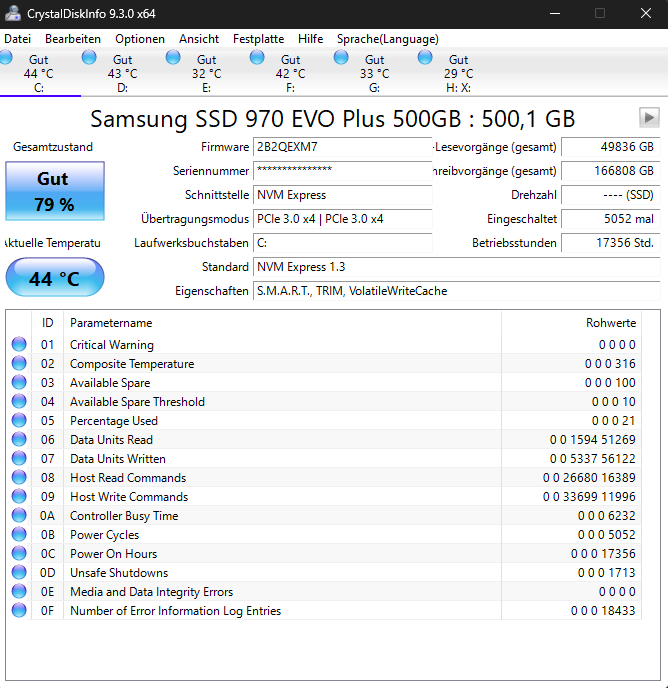Screen dimensions: 668x688
Task: Select the Critical Warning parameter name
Action: tap(112, 345)
